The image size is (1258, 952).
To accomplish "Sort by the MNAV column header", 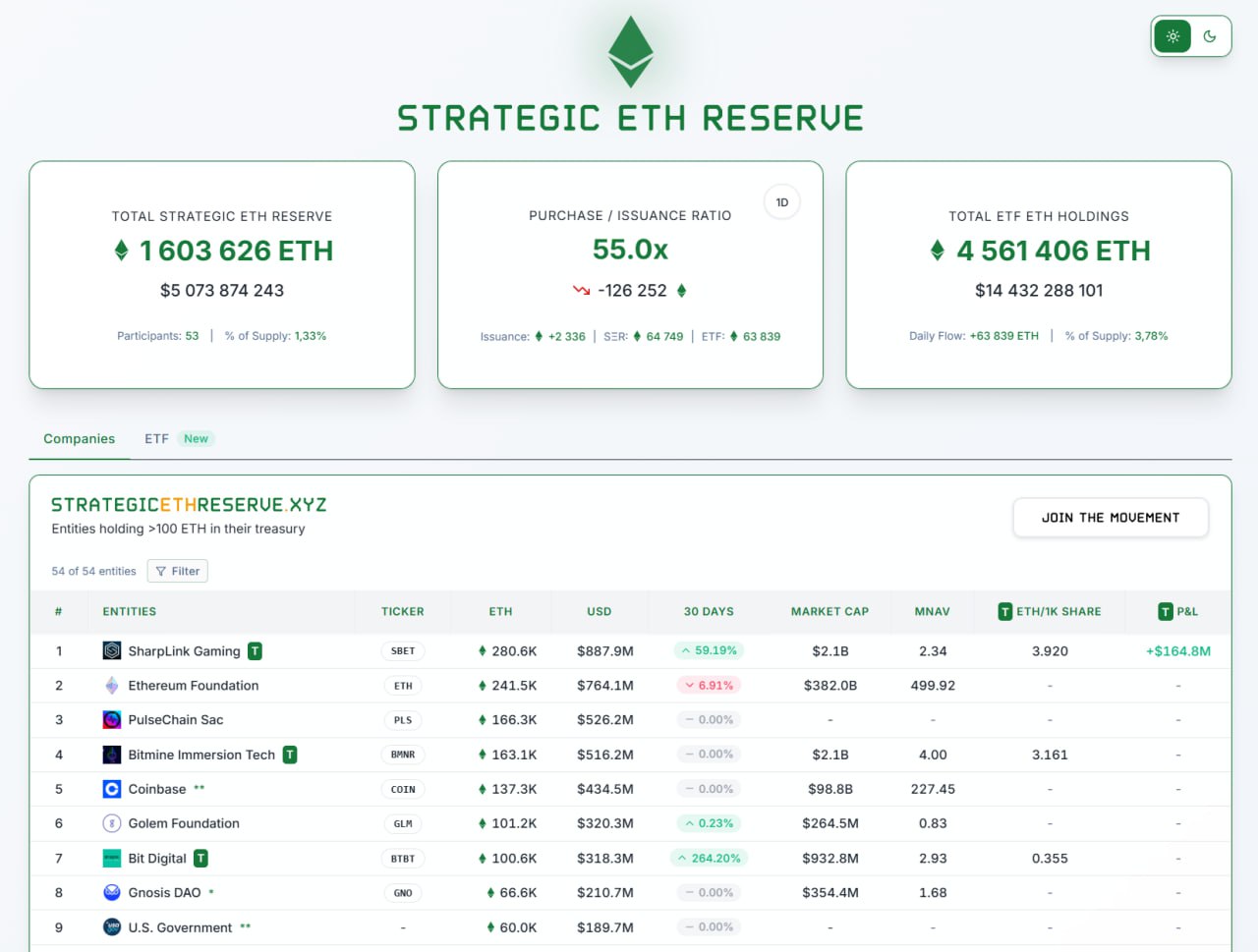I will tap(933, 611).
